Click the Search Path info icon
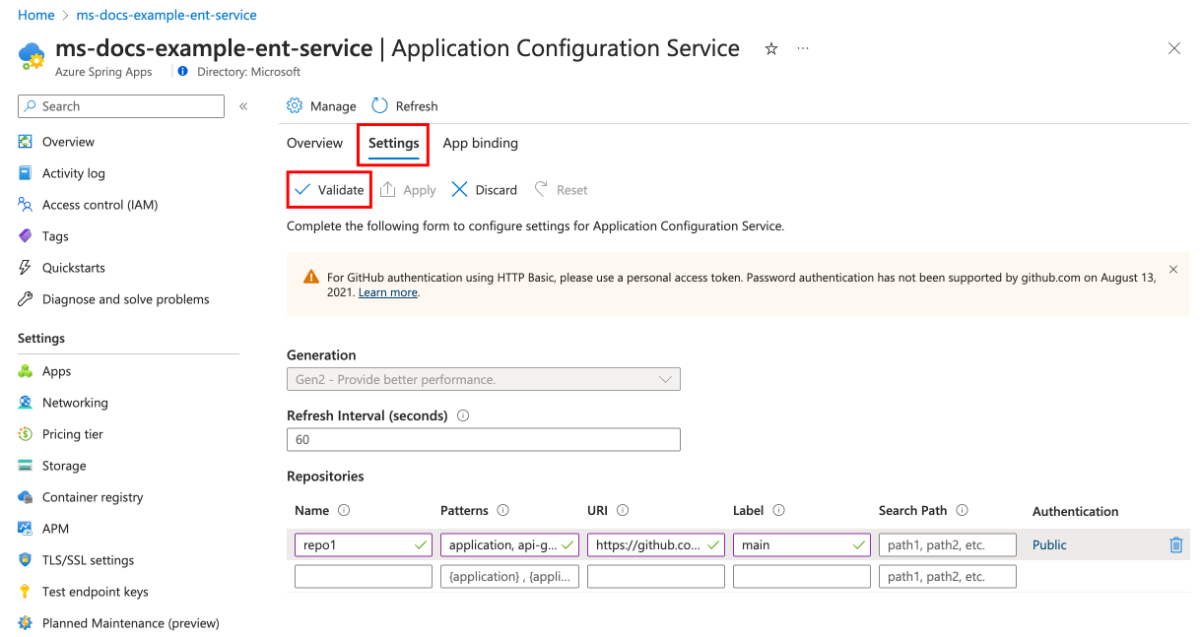Image resolution: width=1200 pixels, height=637 pixels. click(962, 511)
